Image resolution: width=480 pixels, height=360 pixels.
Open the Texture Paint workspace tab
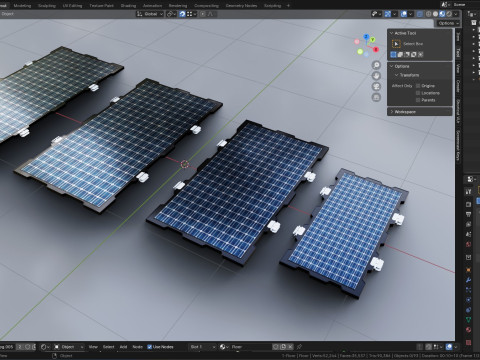point(101,5)
